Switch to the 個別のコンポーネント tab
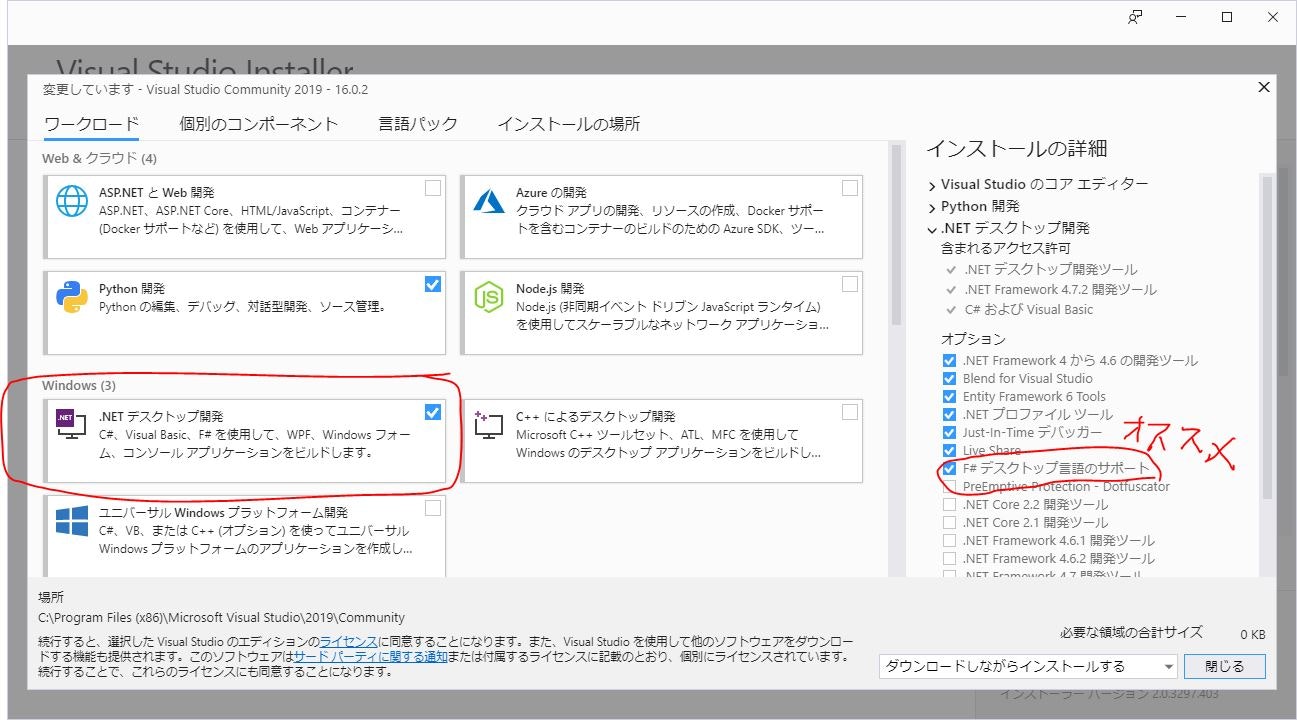 click(x=259, y=124)
